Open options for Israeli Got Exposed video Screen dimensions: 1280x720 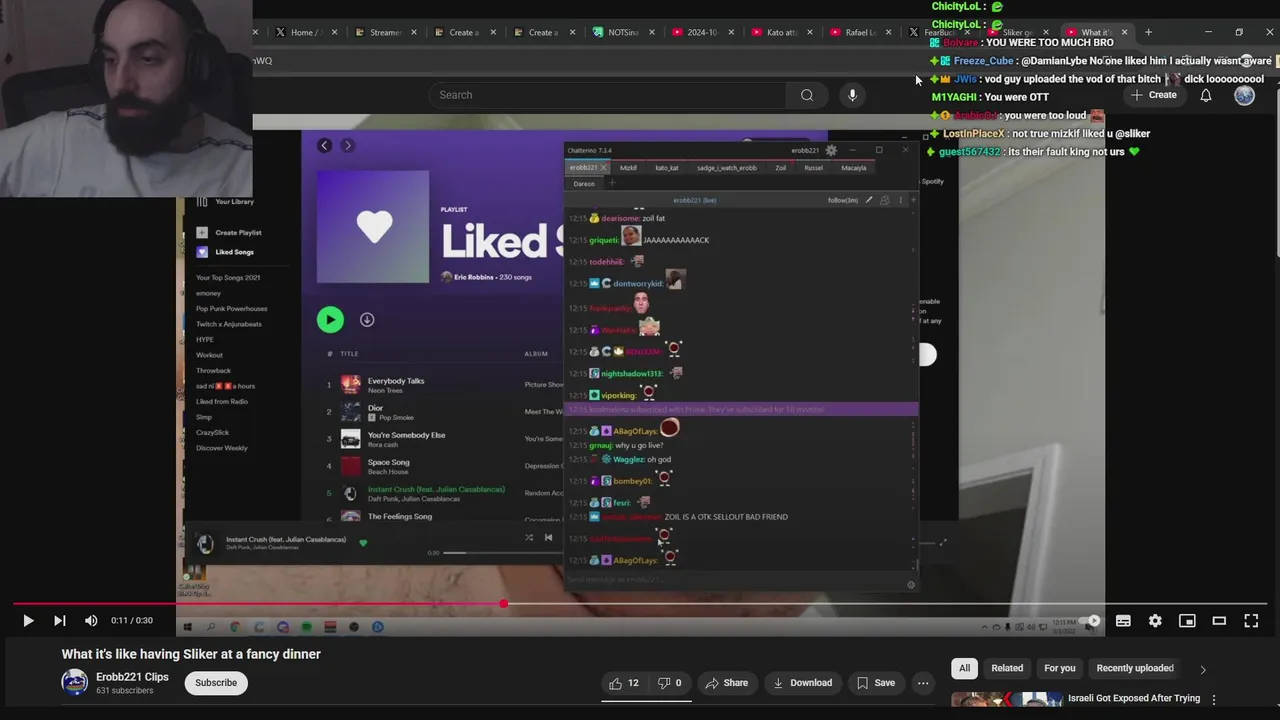click(1214, 700)
